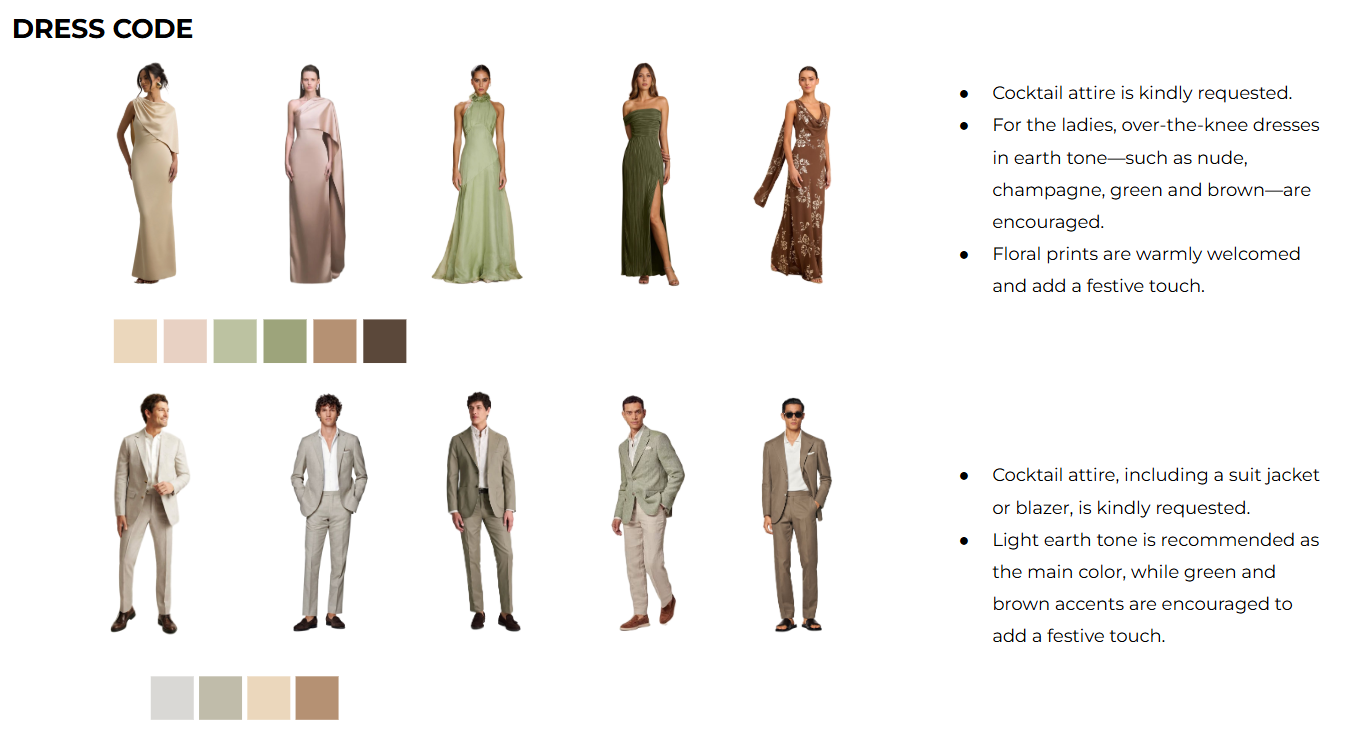Click the single word "encouraged." line
This screenshot has width=1363, height=744.
[1046, 222]
